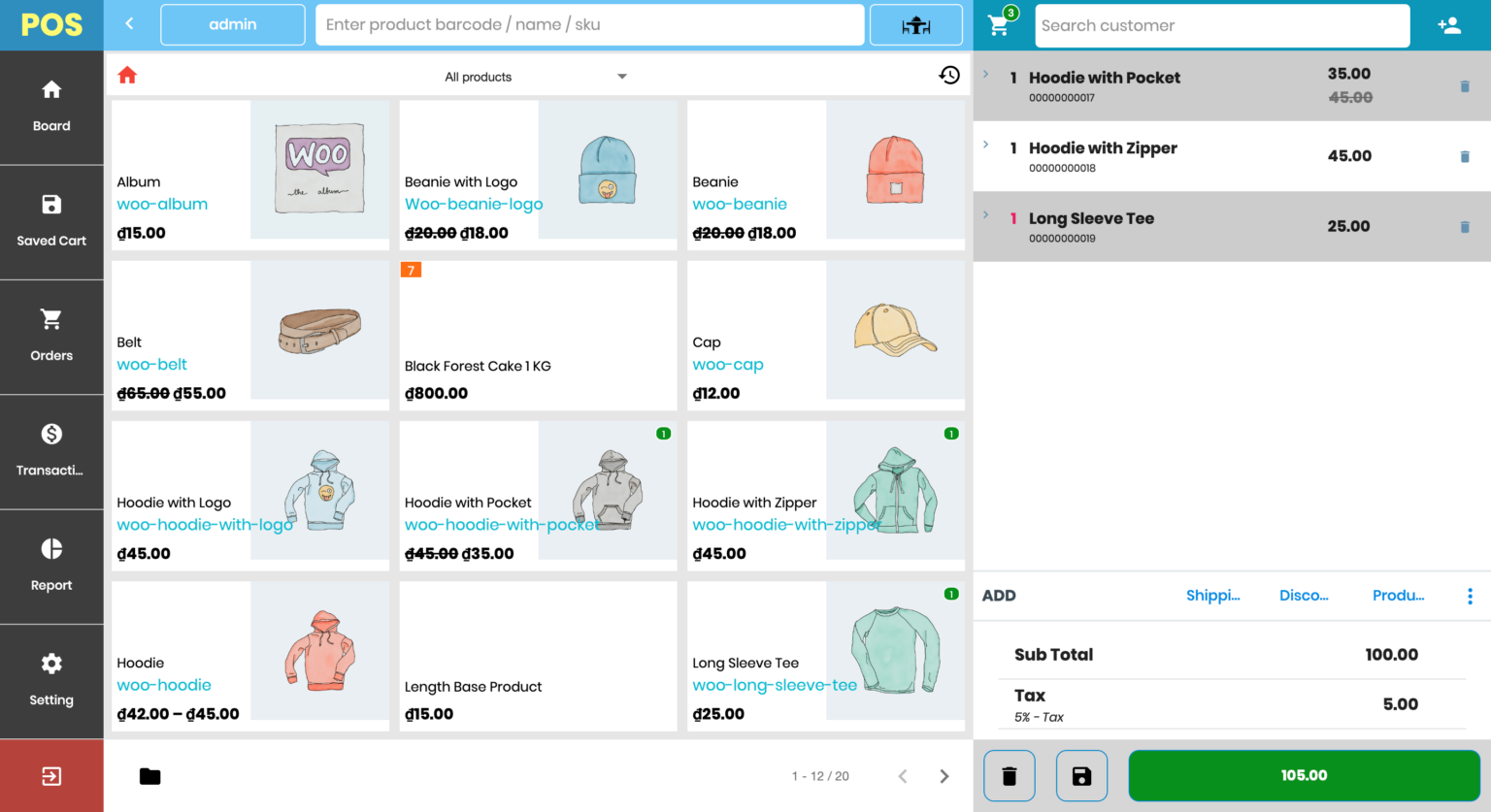Open Transactions from the sidebar
1491x812 pixels.
coord(50,451)
